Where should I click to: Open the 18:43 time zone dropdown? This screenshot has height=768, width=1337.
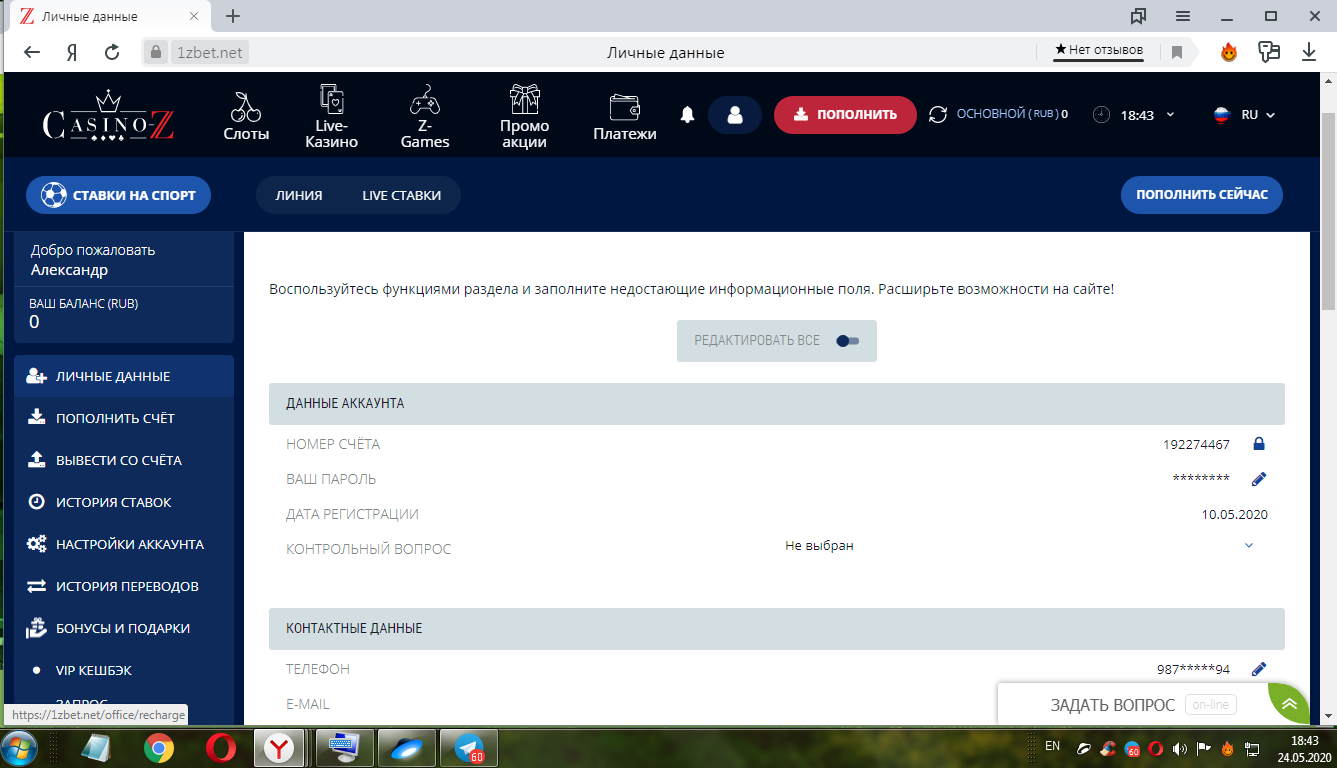[1134, 115]
